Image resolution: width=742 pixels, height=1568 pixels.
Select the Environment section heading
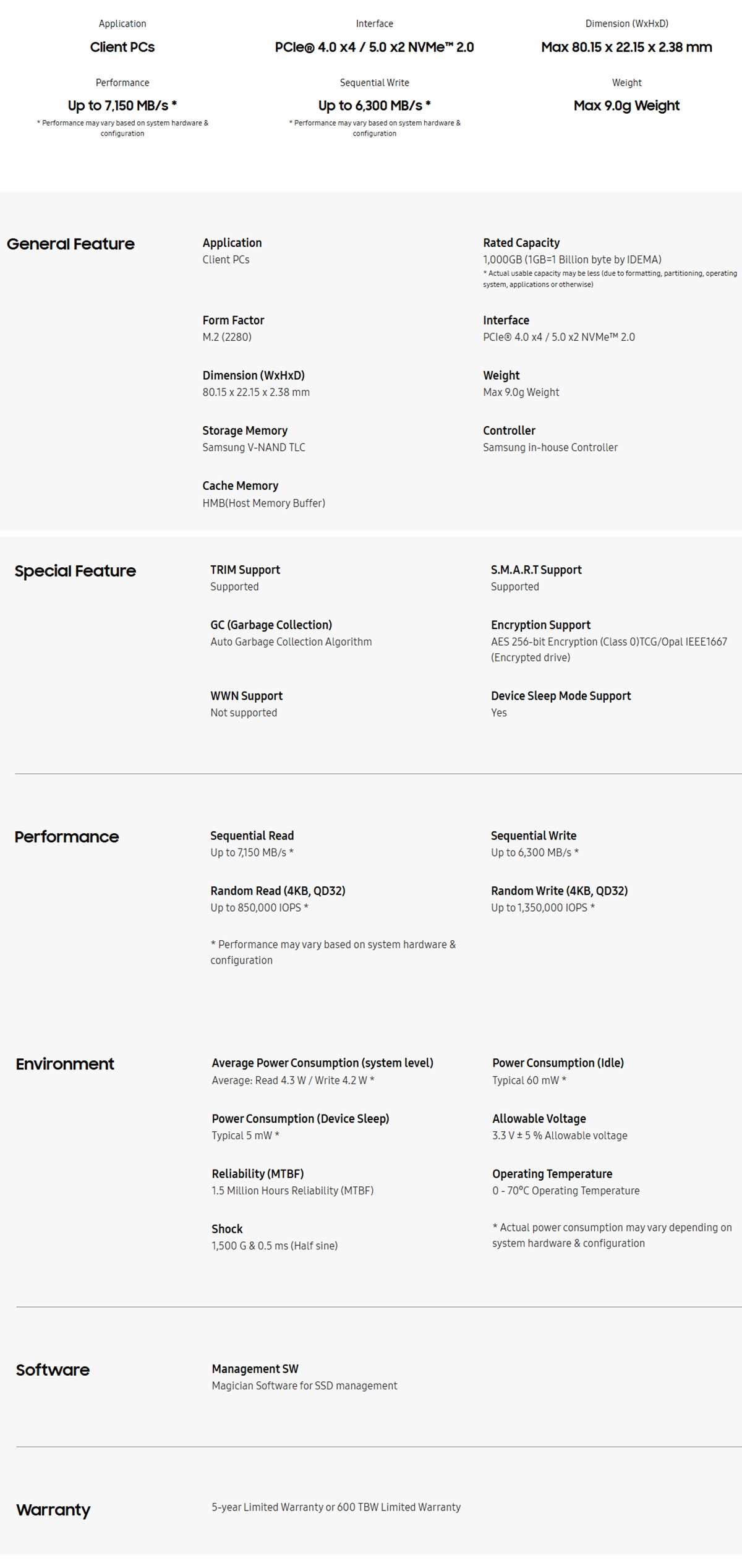click(x=65, y=1064)
